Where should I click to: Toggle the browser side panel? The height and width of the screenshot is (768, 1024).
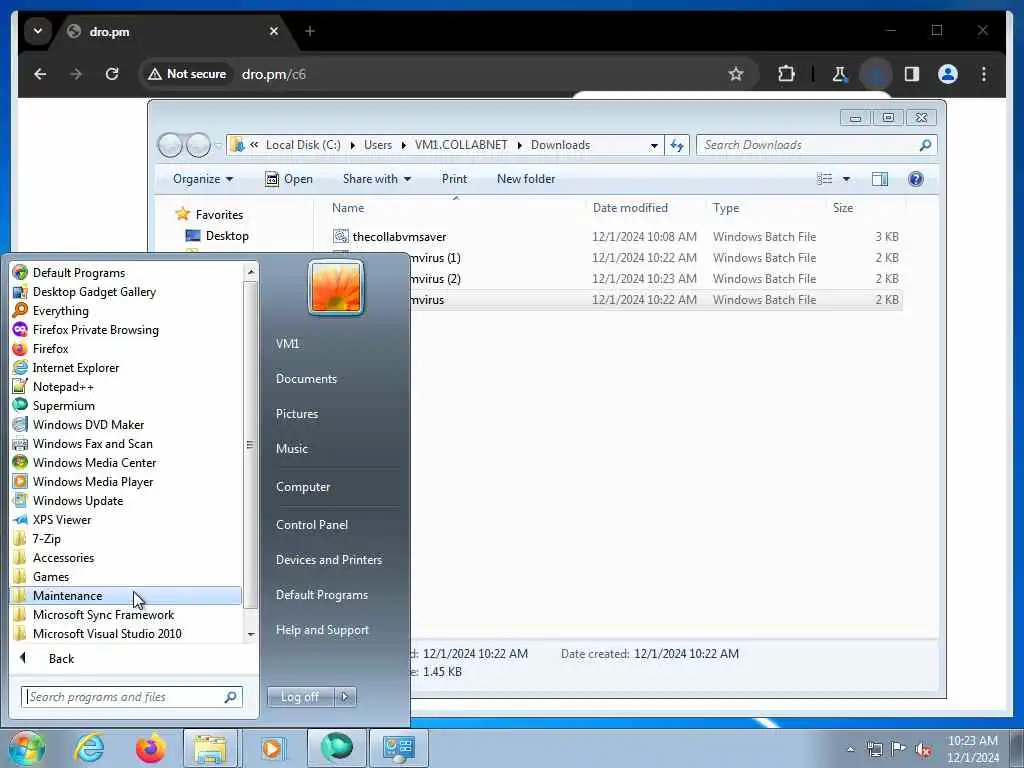coord(912,74)
